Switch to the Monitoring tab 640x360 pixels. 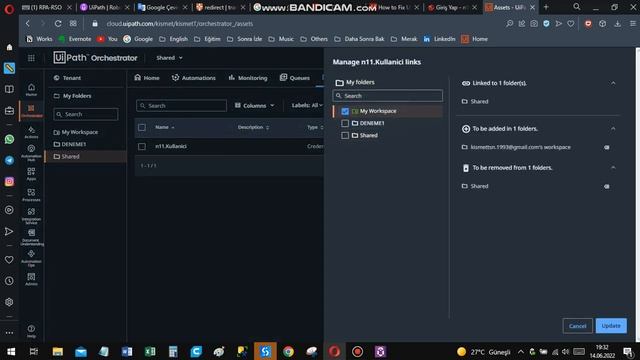[248, 78]
